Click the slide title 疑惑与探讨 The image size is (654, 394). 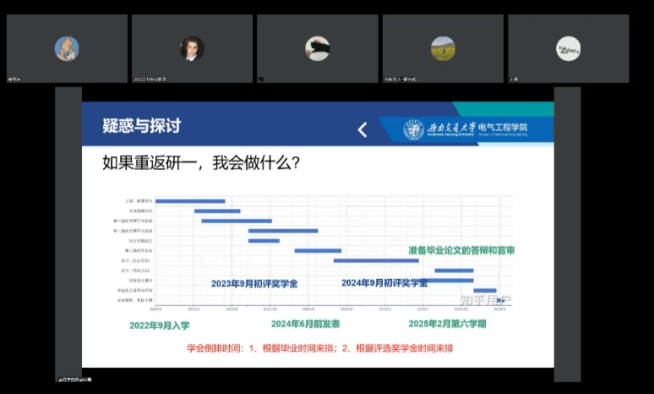click(x=142, y=125)
